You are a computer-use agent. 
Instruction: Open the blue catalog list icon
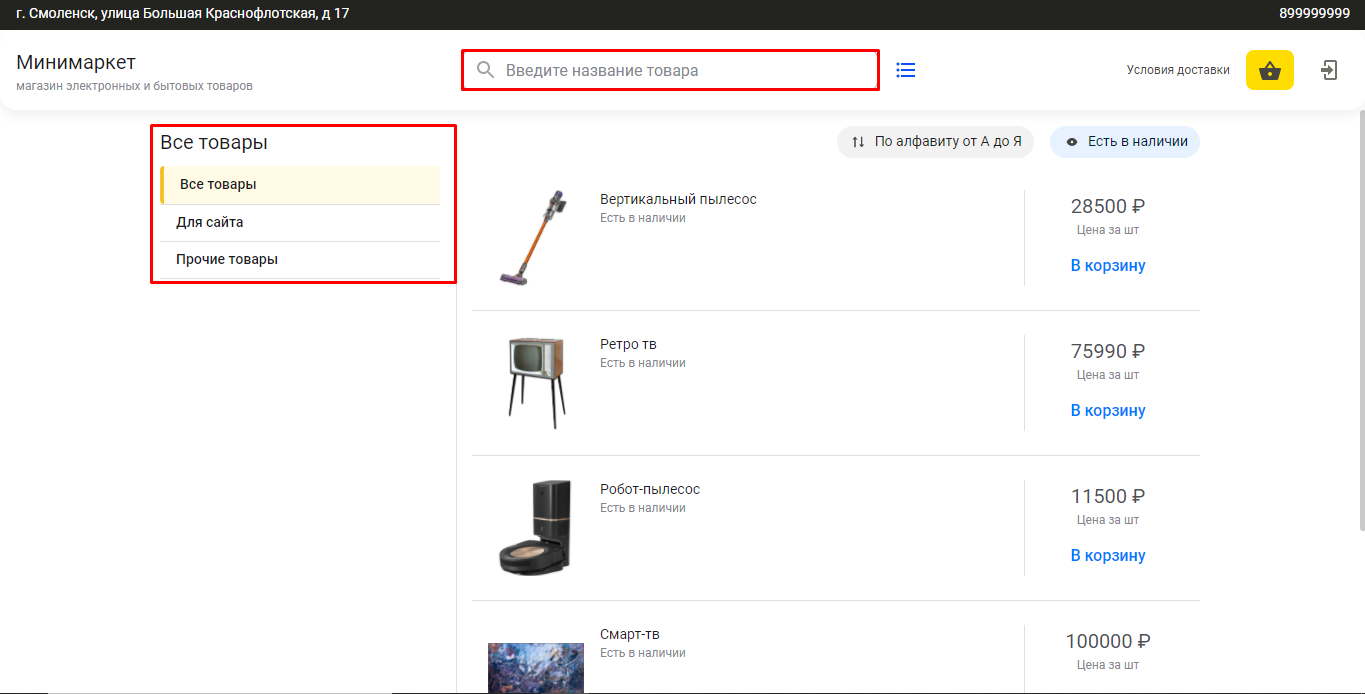tap(906, 70)
